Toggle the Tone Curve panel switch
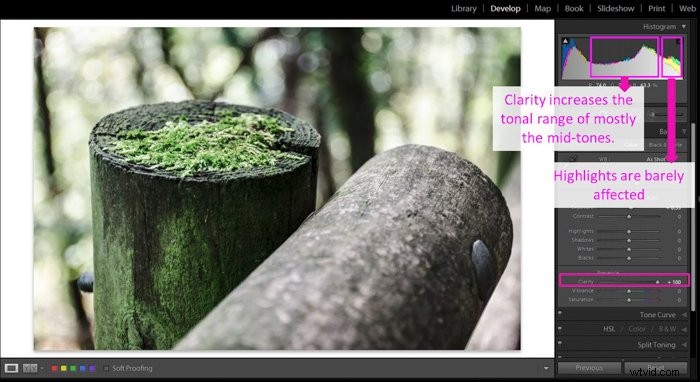 [x=560, y=314]
